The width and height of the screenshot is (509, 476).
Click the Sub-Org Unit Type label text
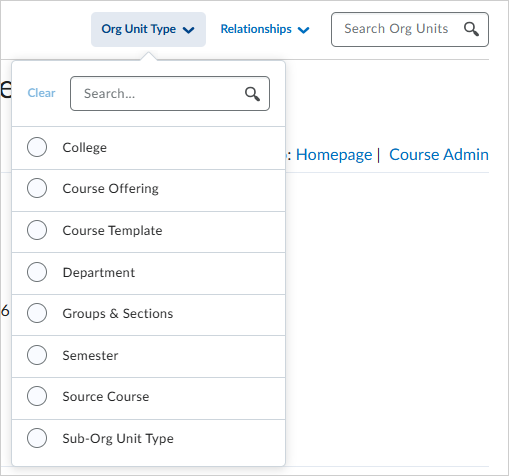(118, 439)
